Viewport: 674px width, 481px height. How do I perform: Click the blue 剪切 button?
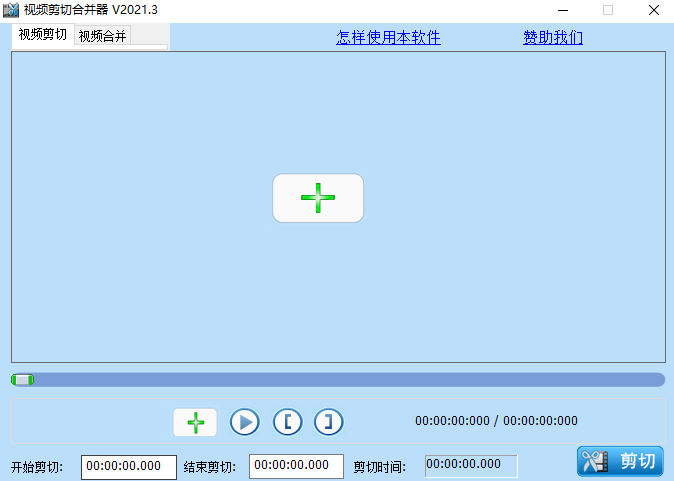pyautogui.click(x=620, y=461)
